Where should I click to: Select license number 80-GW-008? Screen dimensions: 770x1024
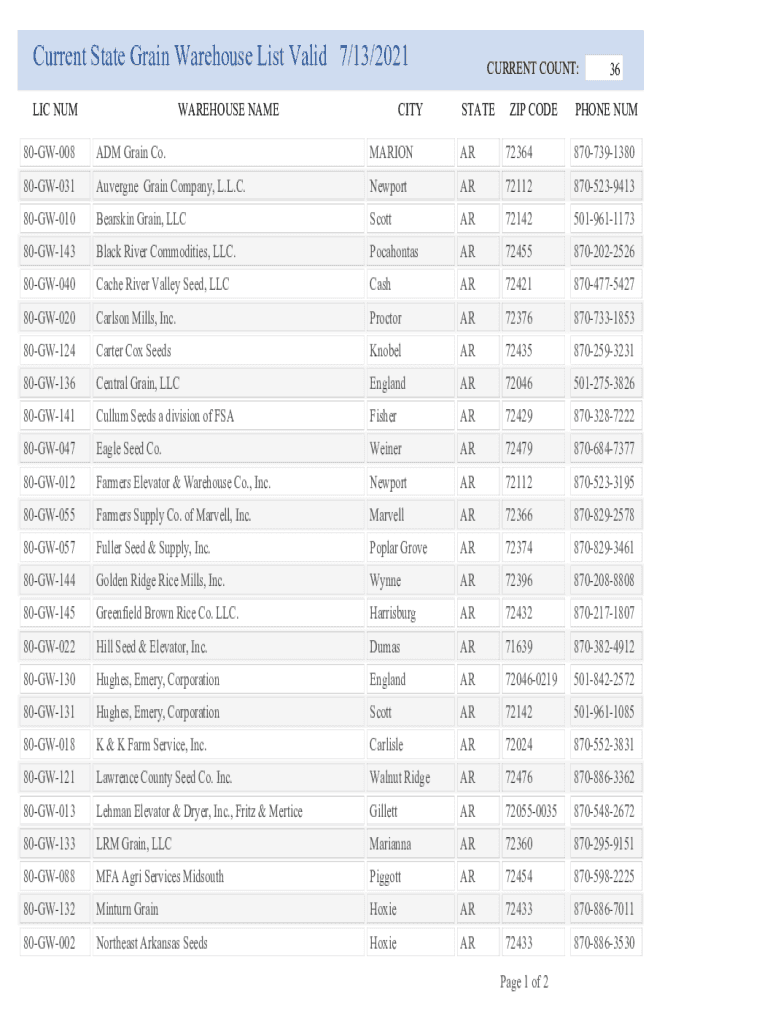50,153
